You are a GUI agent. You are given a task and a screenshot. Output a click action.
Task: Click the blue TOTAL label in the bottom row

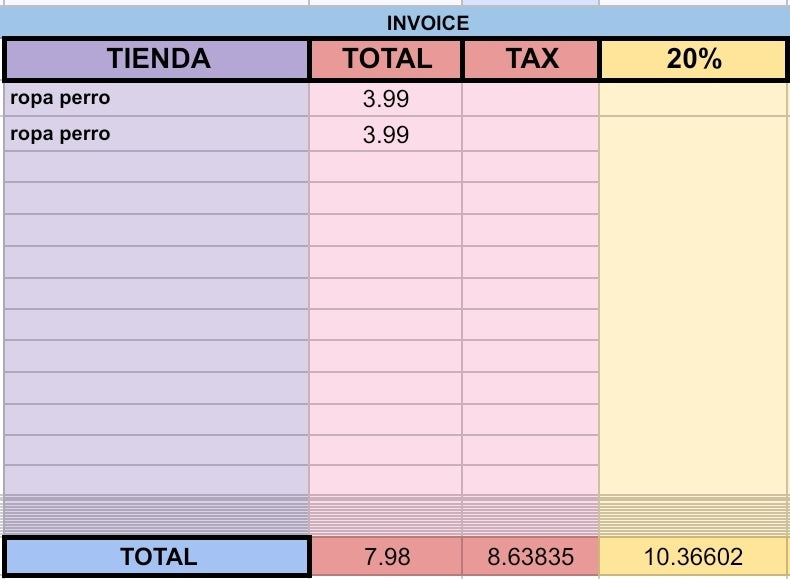point(158,557)
